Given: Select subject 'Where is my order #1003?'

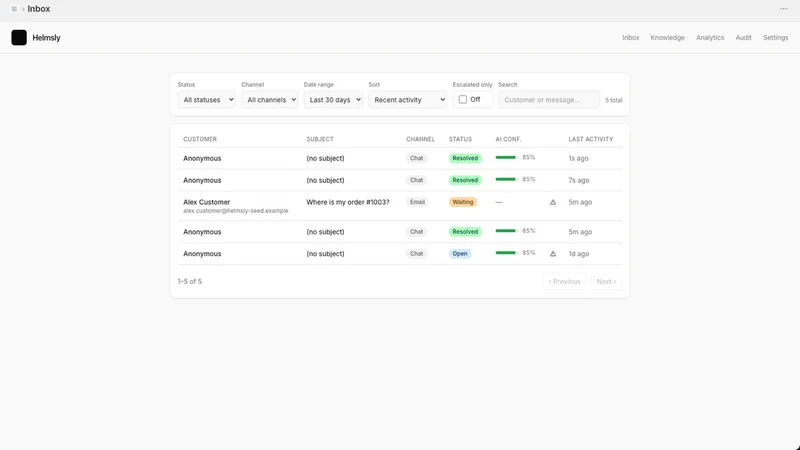Looking at the screenshot, I should coord(348,202).
